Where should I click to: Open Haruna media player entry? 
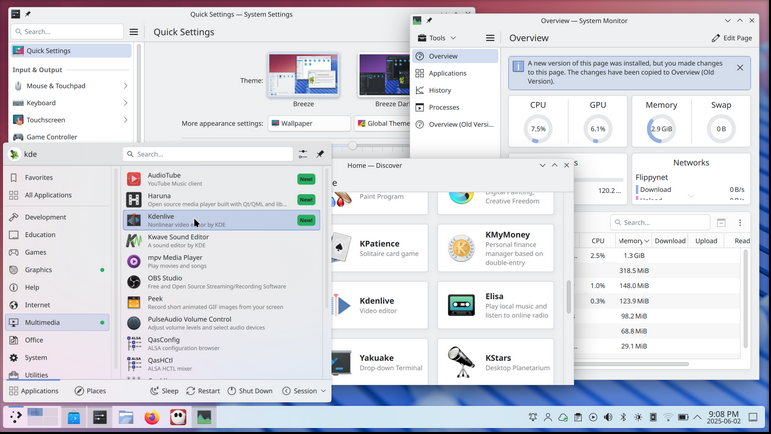(221, 200)
